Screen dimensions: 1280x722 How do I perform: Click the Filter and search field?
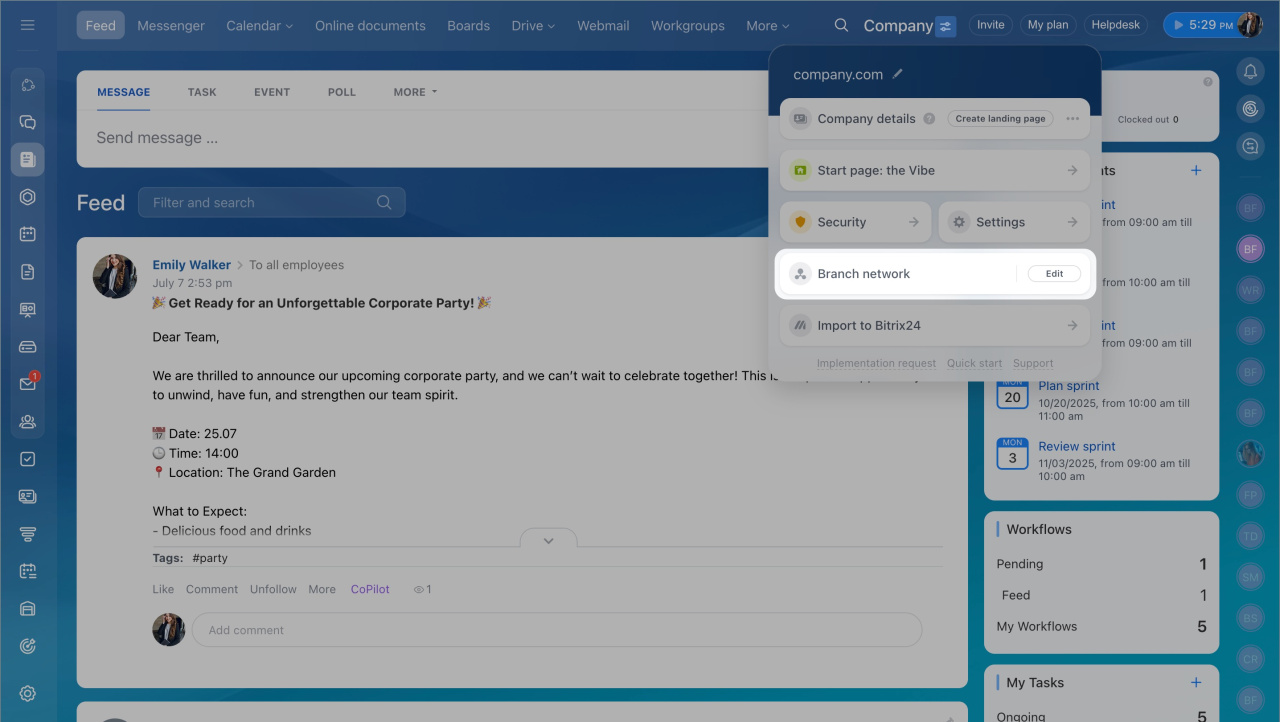[x=260, y=203]
